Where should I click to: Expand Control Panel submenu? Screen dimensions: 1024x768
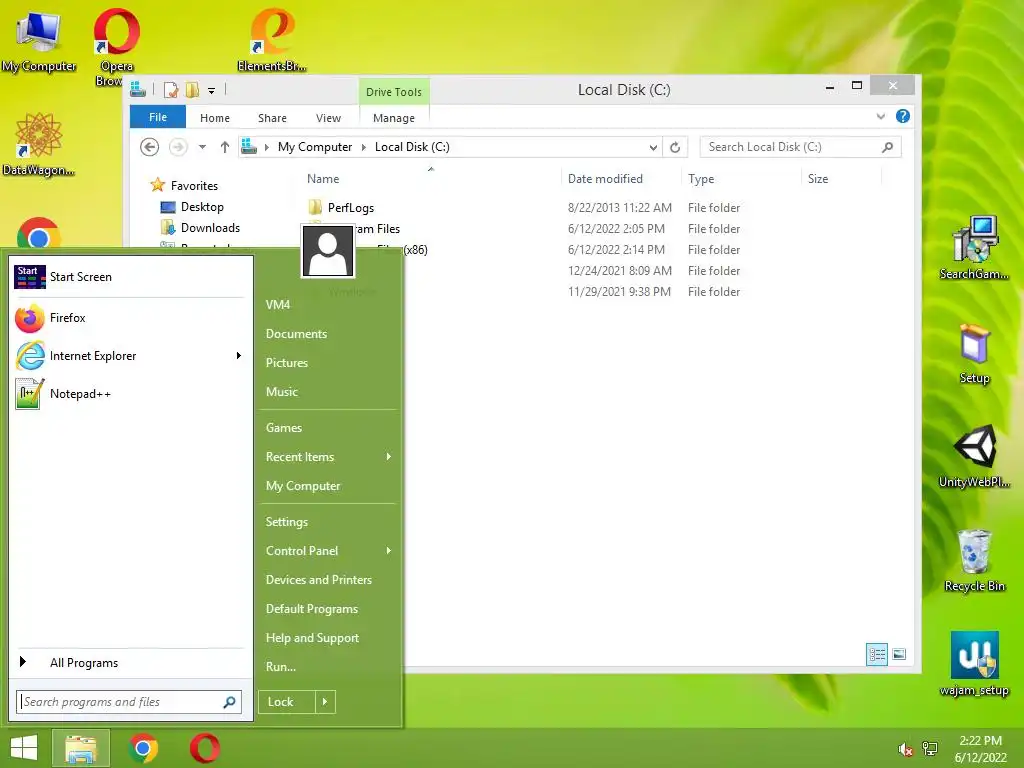(389, 551)
